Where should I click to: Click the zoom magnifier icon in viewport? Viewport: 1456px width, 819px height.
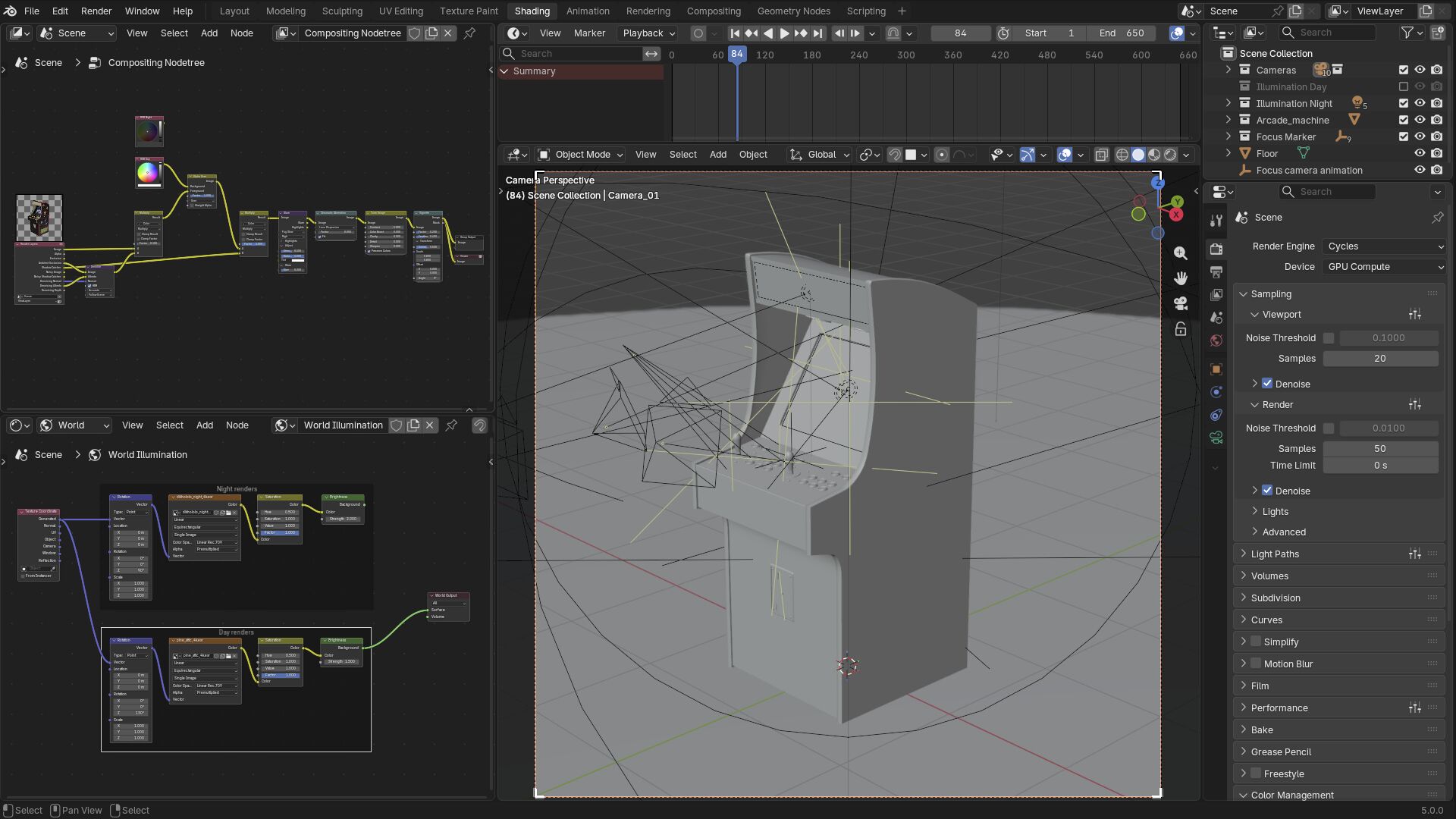pos(1181,253)
